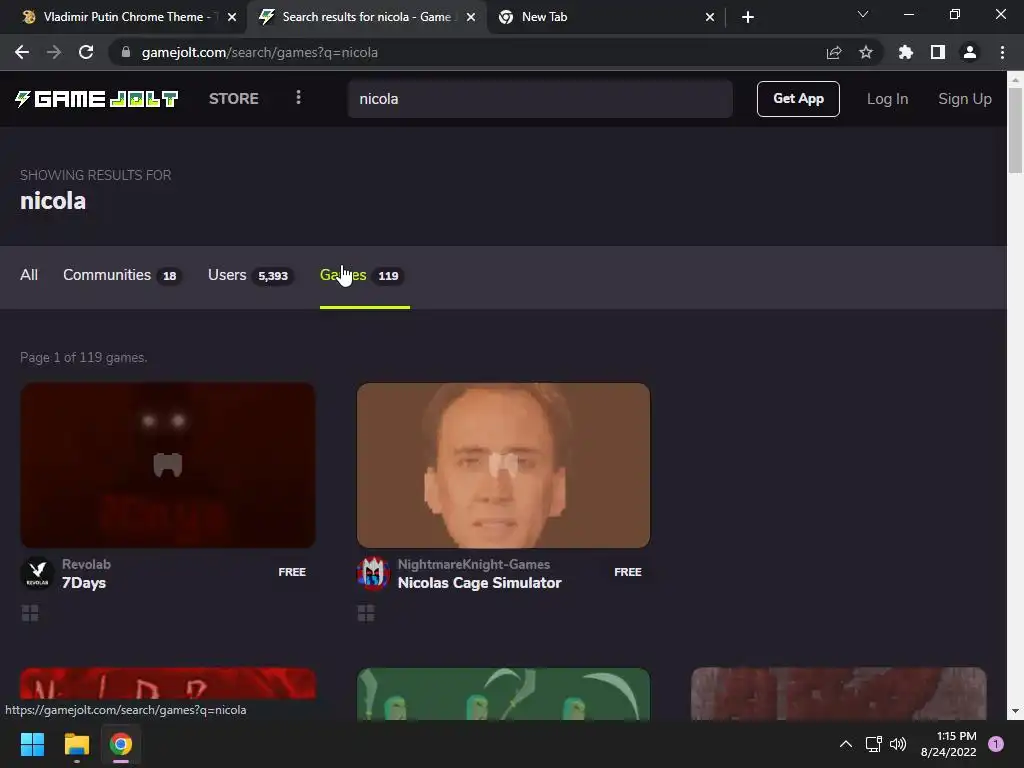Click the browser forward arrow
Viewport: 1024px width, 768px height.
54,52
